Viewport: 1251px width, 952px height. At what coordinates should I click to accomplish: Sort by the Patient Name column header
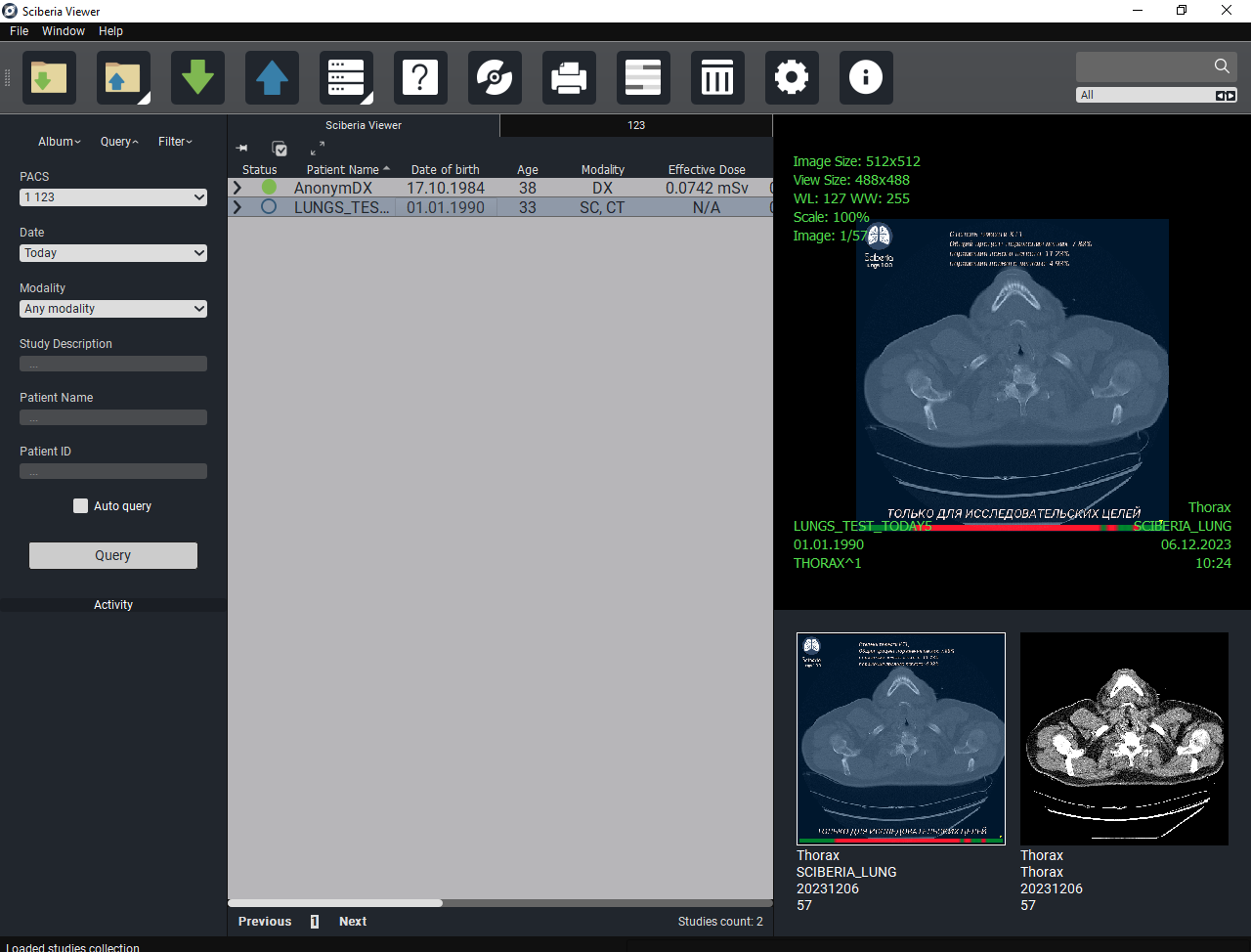point(343,169)
